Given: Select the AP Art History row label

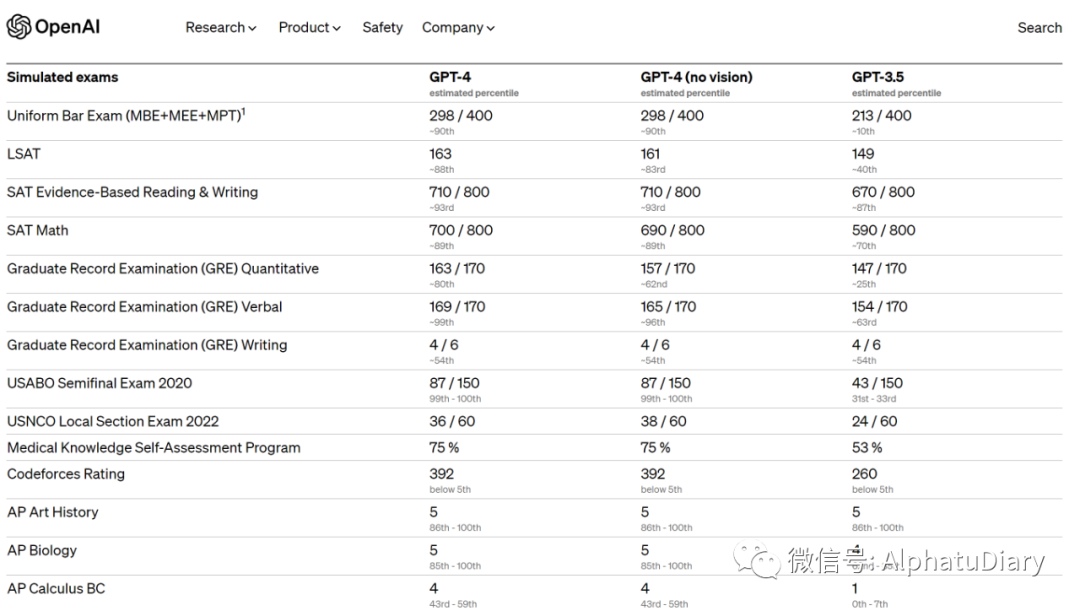Looking at the screenshot, I should [x=53, y=512].
